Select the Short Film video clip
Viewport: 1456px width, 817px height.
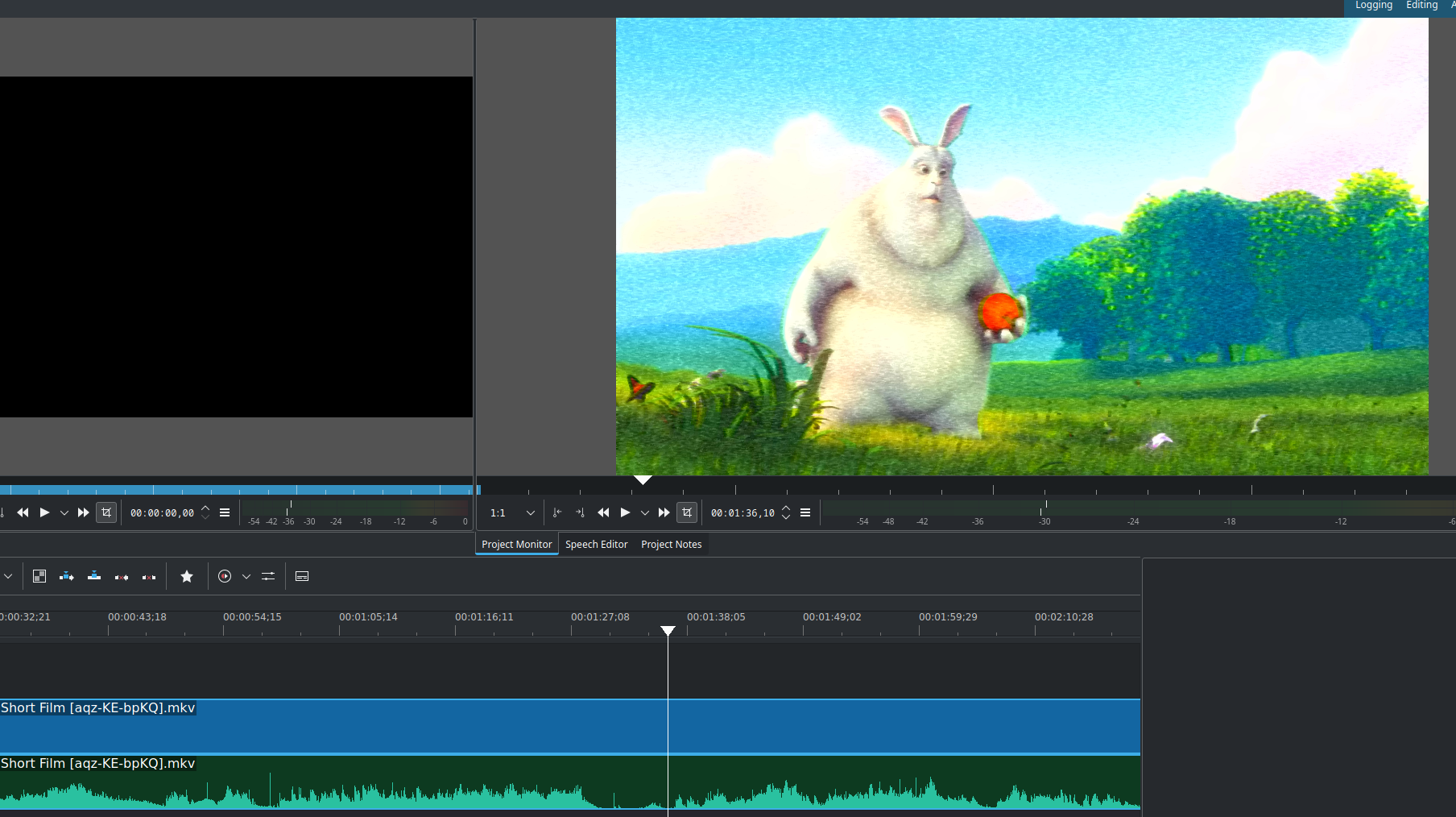(x=570, y=726)
